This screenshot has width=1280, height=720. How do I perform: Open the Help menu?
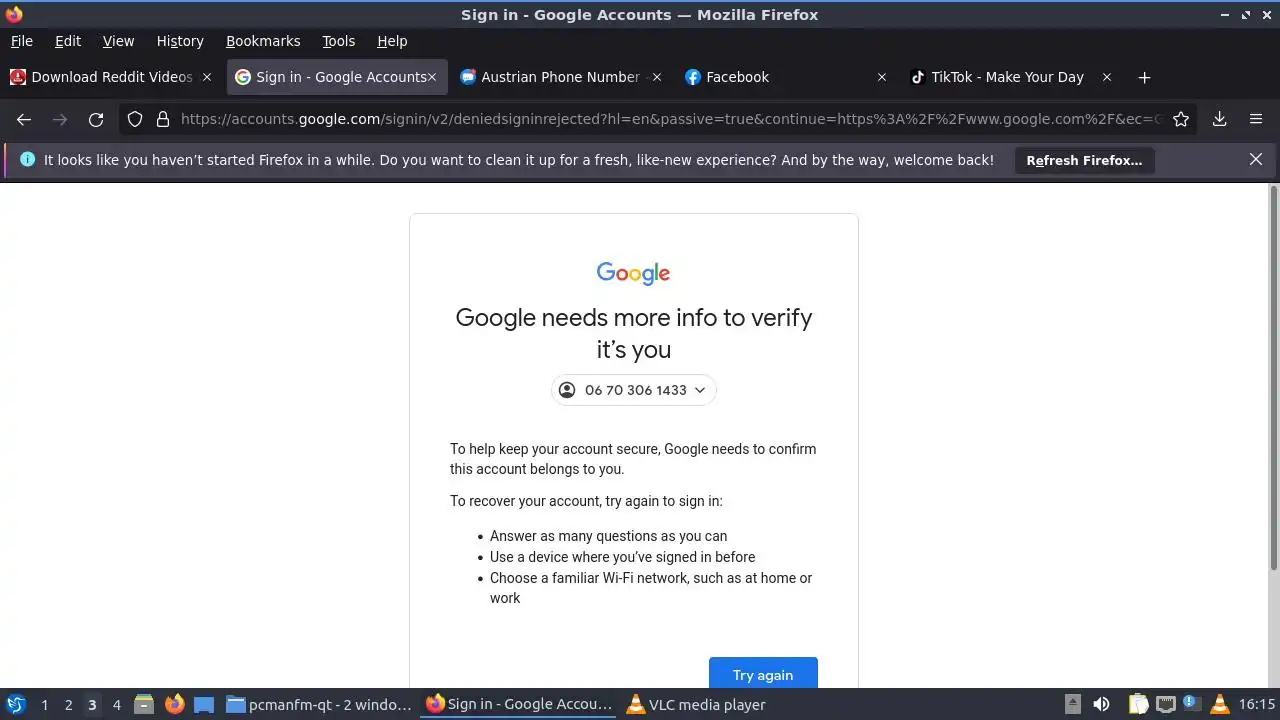click(392, 41)
